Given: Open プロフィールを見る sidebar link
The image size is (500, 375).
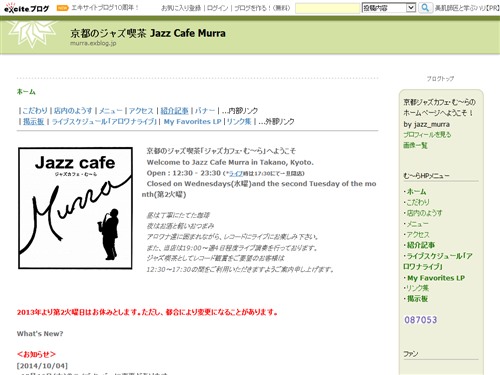Looking at the screenshot, I should 427,135.
